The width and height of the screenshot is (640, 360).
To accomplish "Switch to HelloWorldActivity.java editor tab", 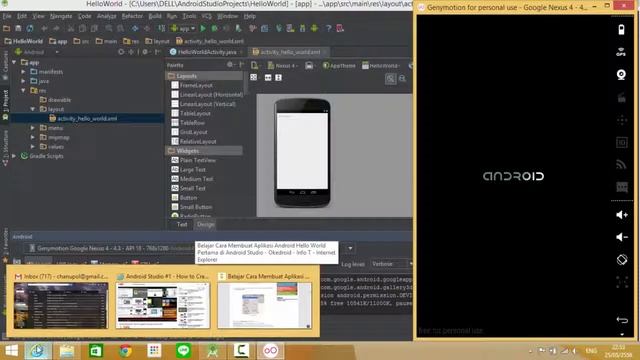I will (x=207, y=52).
